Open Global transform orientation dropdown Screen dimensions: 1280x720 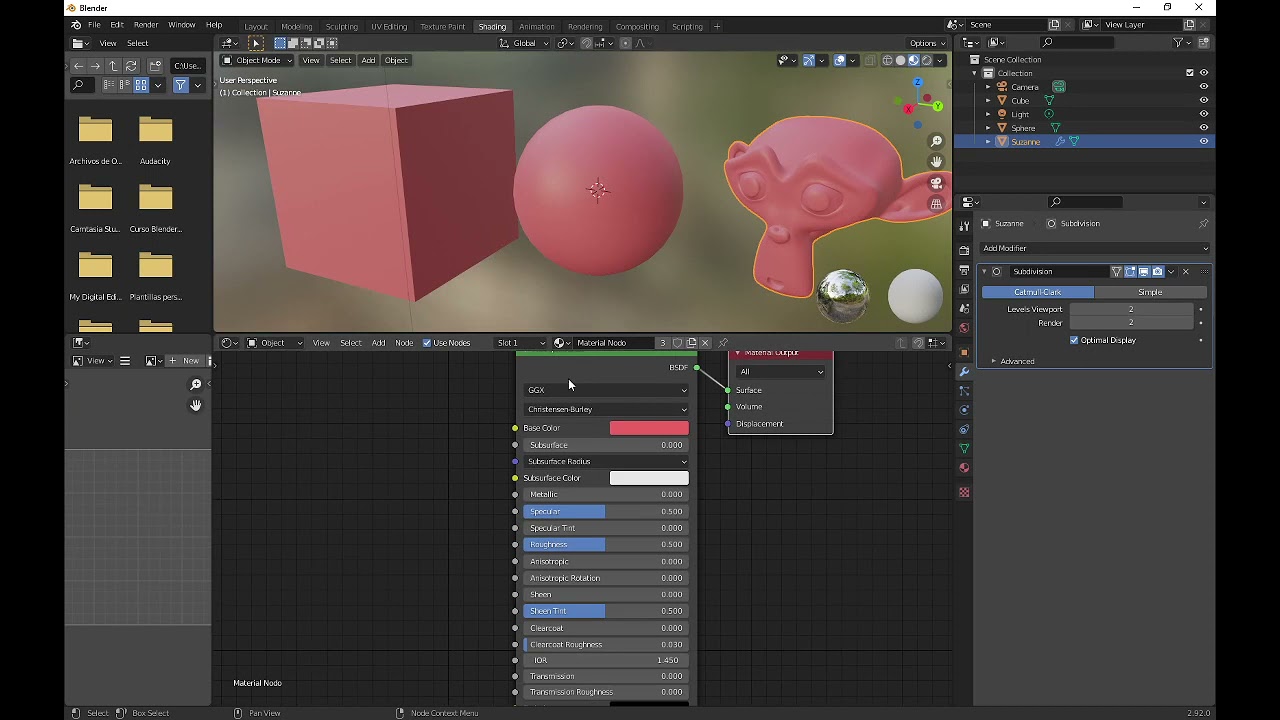coord(525,43)
